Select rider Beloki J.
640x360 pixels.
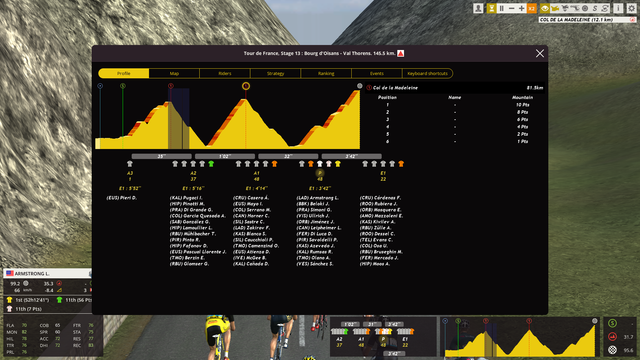tap(312, 204)
